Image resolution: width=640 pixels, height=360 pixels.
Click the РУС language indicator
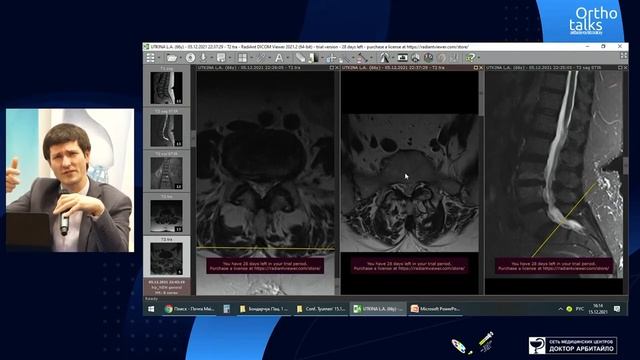tap(580, 309)
